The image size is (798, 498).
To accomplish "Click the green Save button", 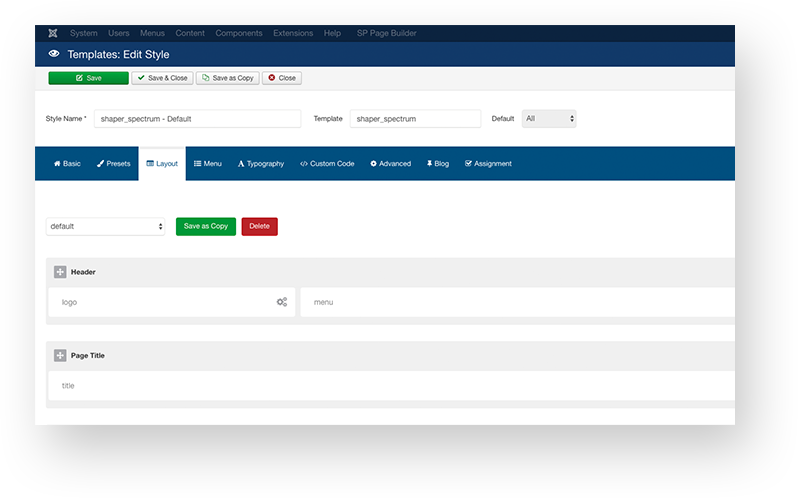I will coord(89,78).
